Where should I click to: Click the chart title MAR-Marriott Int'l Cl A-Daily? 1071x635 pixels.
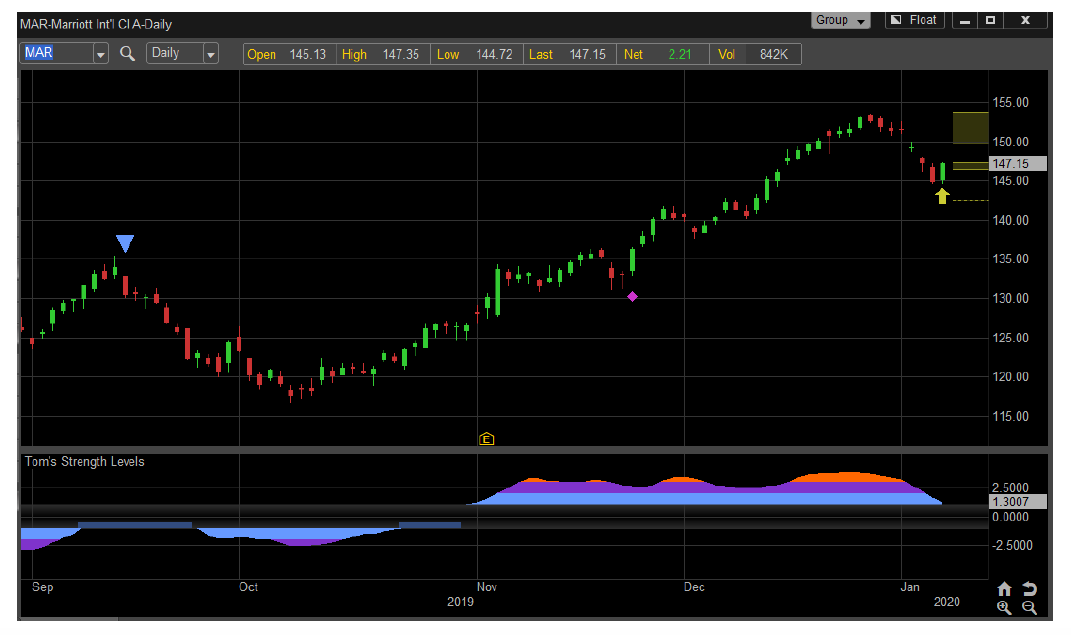96,25
